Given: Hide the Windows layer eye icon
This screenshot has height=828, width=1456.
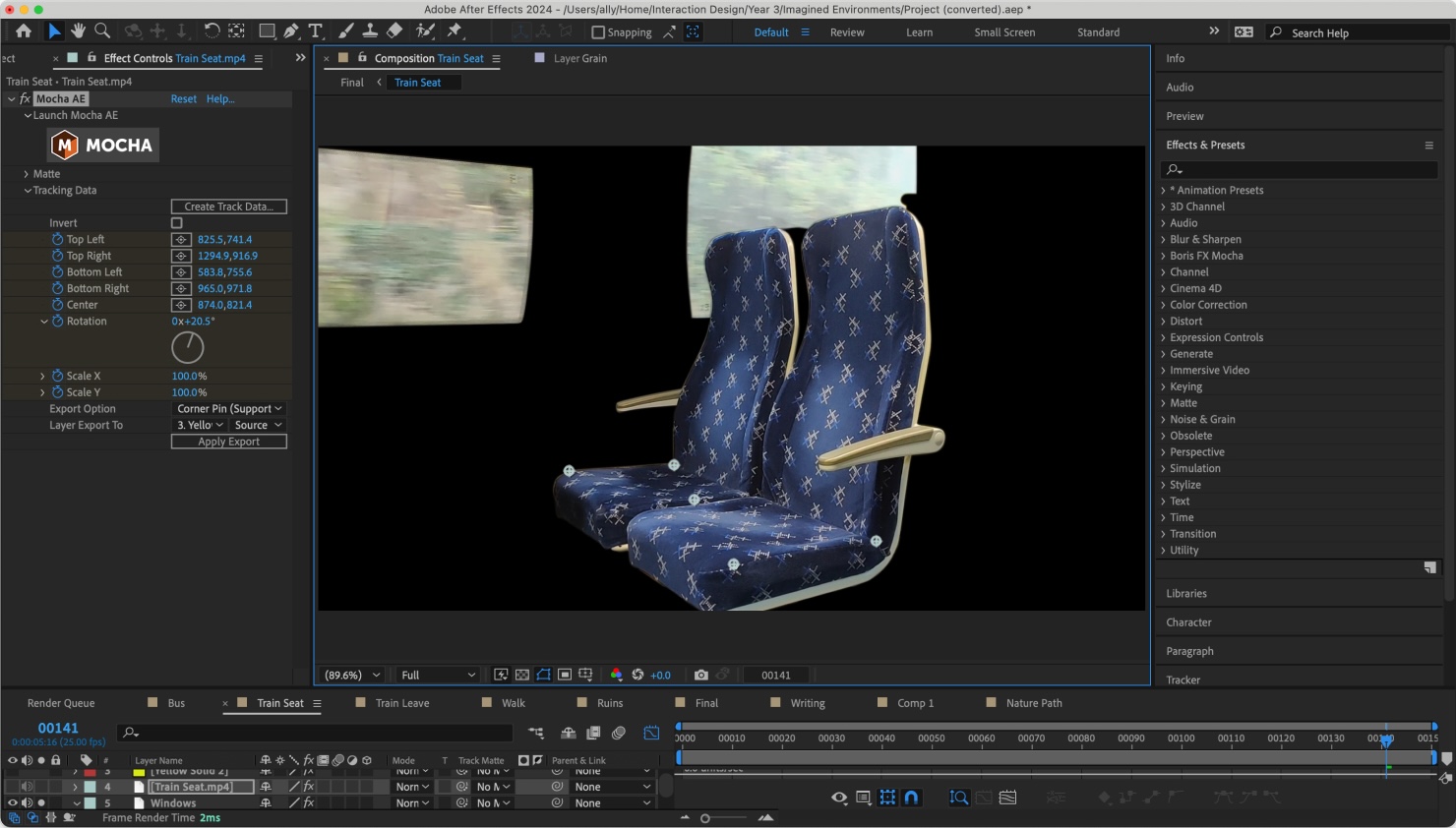Looking at the screenshot, I should point(12,803).
